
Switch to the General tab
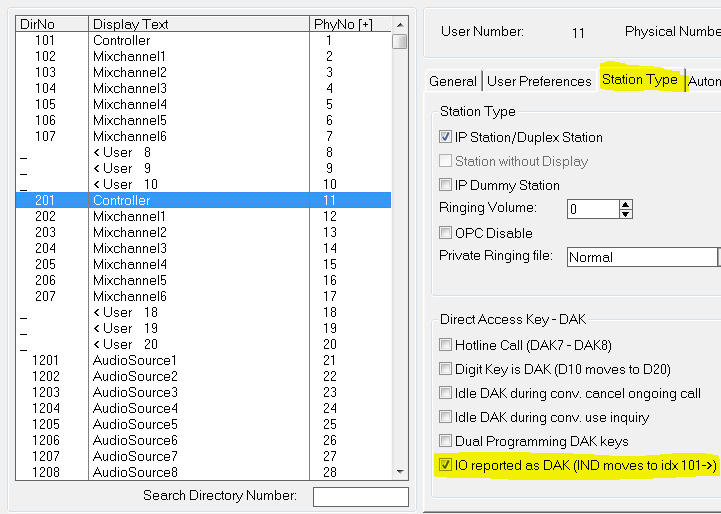(x=452, y=81)
